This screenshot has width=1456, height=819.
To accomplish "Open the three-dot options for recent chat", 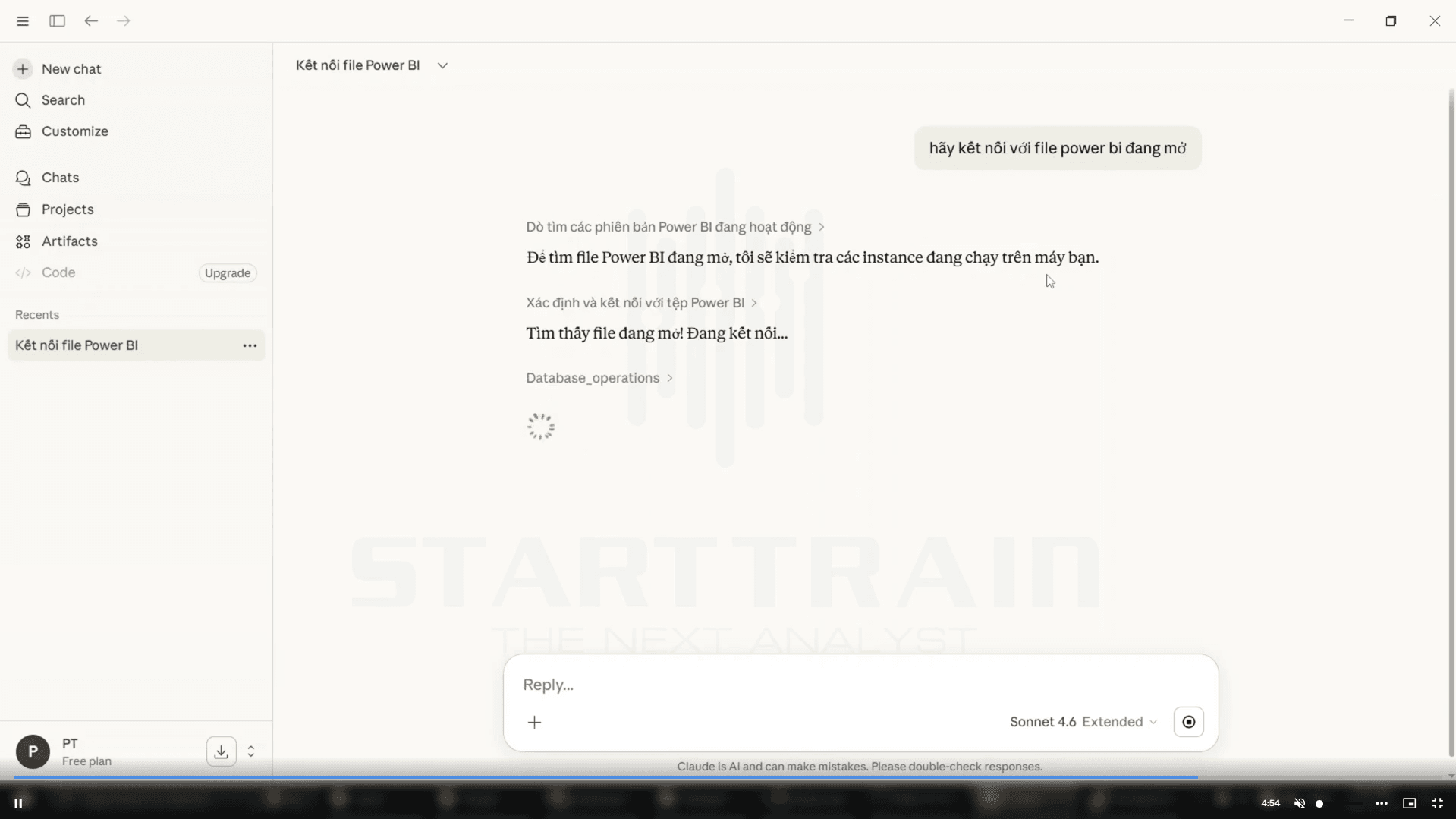I will point(250,345).
